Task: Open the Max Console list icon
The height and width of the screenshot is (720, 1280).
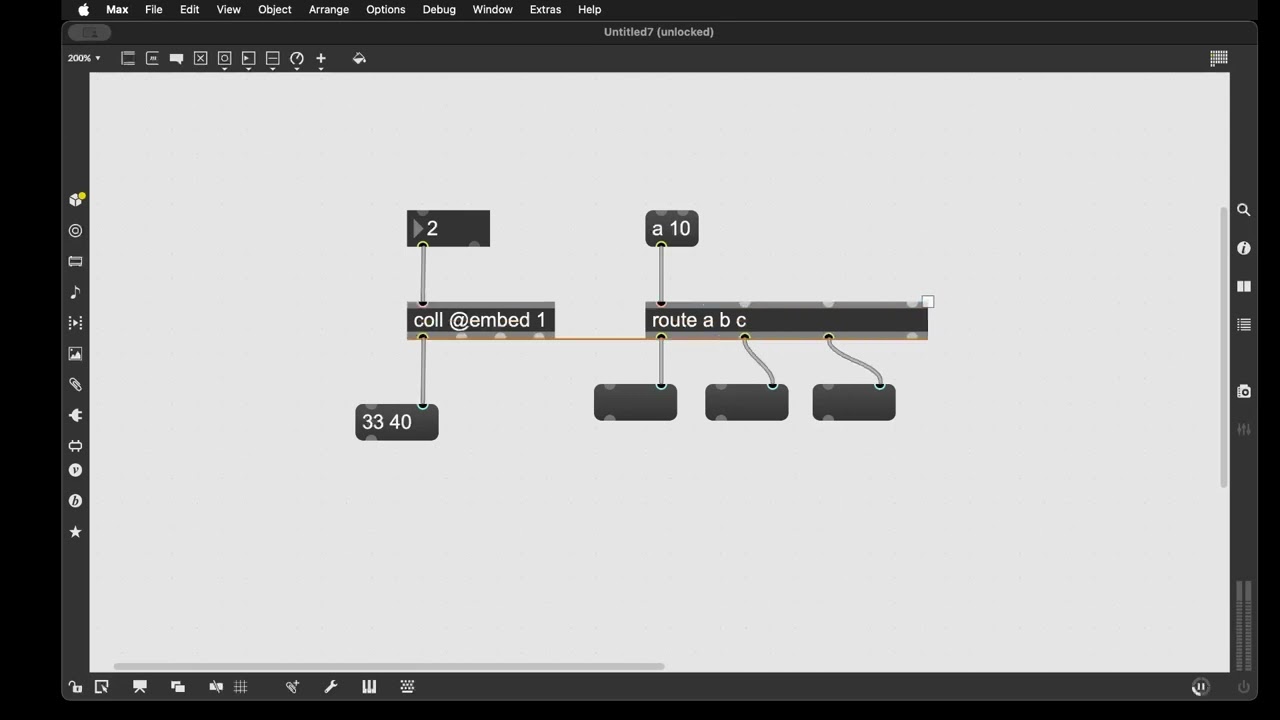Action: [x=1244, y=325]
